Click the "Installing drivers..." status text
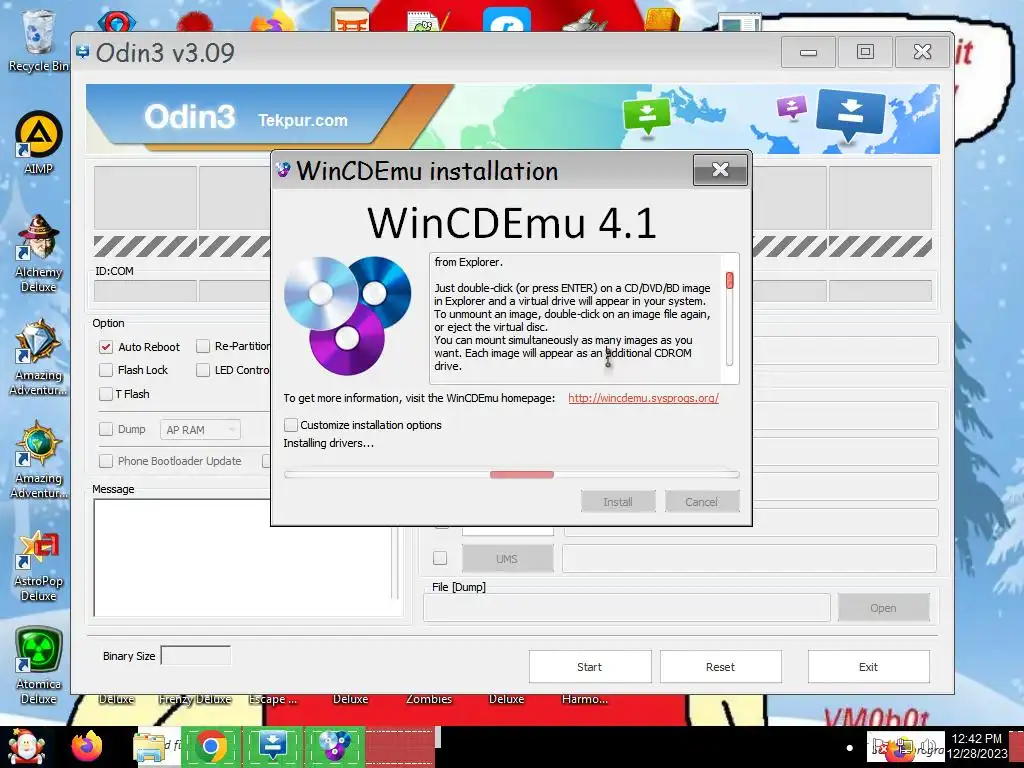 coord(328,443)
